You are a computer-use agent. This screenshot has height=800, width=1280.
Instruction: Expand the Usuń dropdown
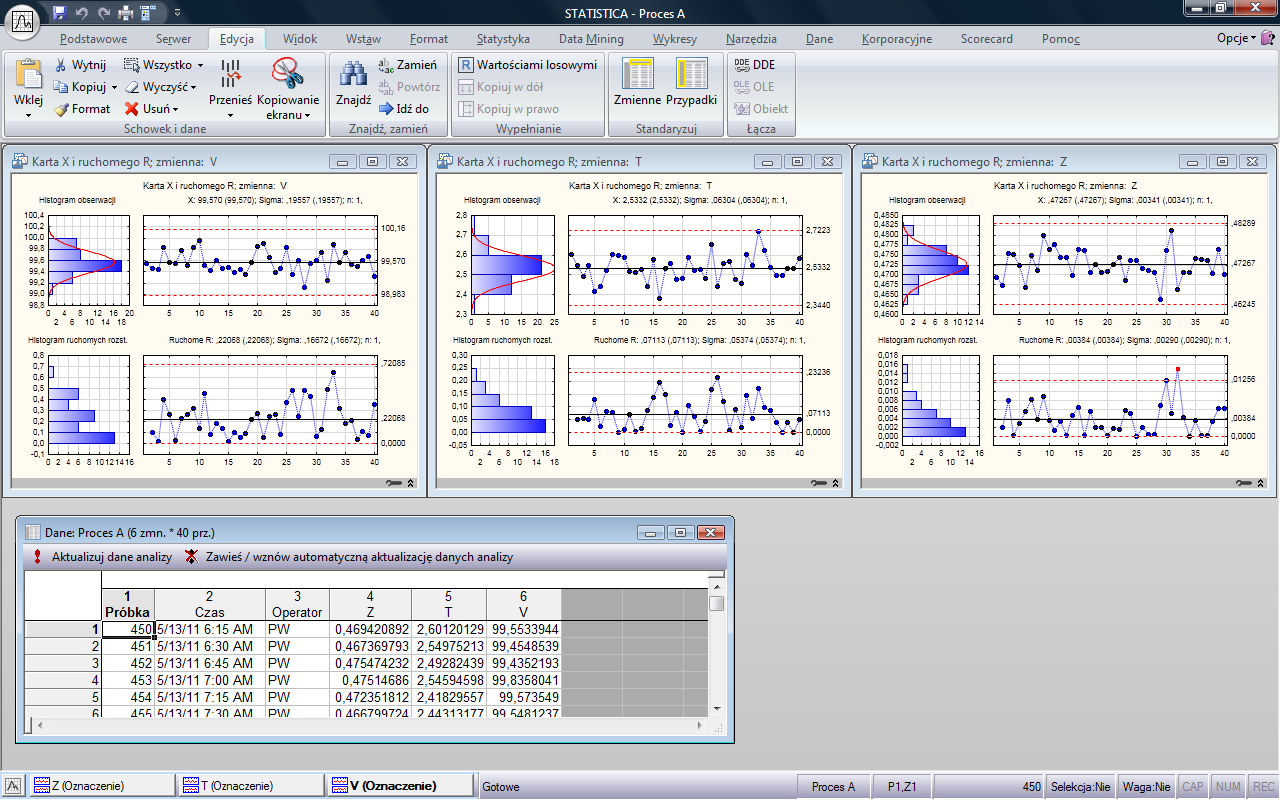pyautogui.click(x=175, y=109)
